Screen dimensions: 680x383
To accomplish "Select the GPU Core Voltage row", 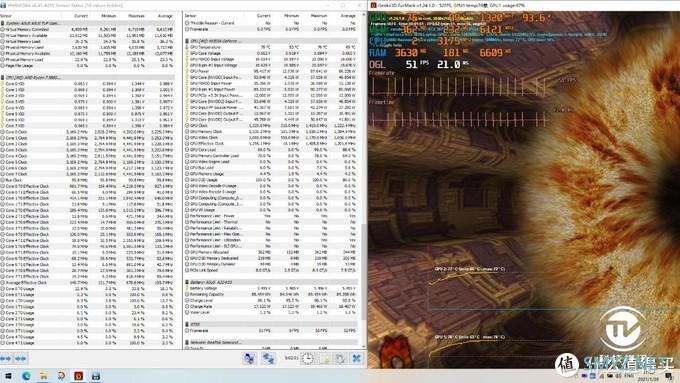I will point(271,53).
